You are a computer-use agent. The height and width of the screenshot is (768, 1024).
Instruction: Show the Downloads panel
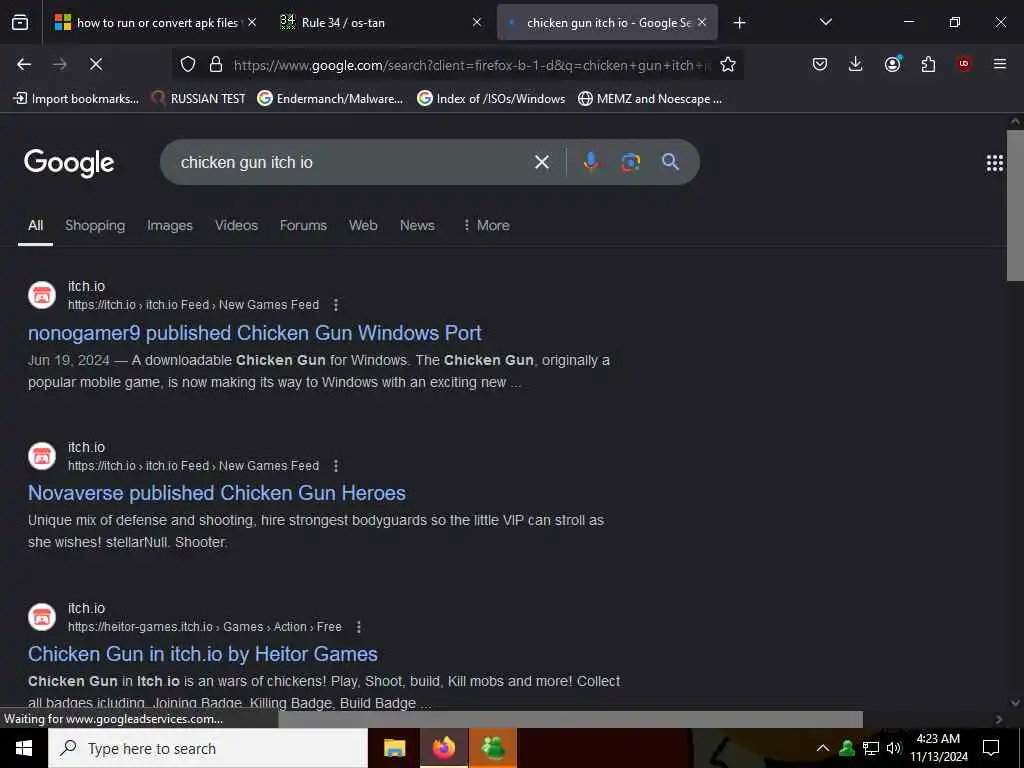[x=856, y=64]
